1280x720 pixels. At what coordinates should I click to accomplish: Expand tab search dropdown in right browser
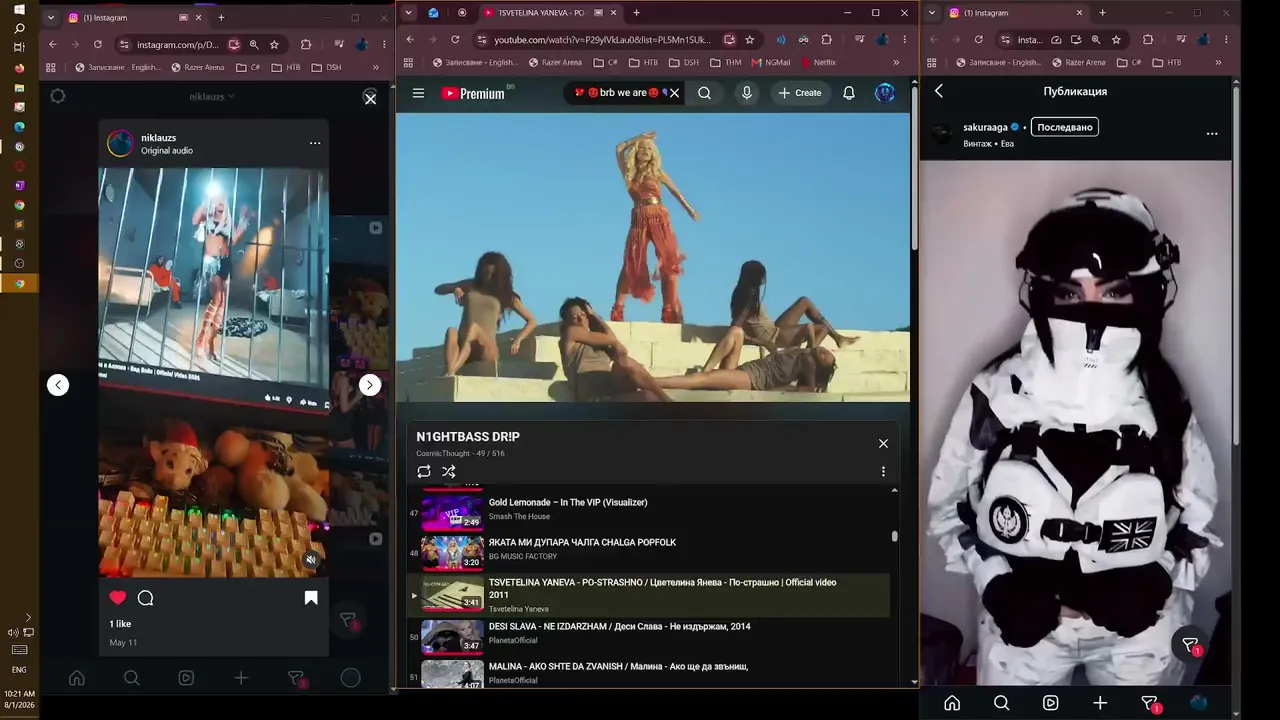pyautogui.click(x=932, y=13)
